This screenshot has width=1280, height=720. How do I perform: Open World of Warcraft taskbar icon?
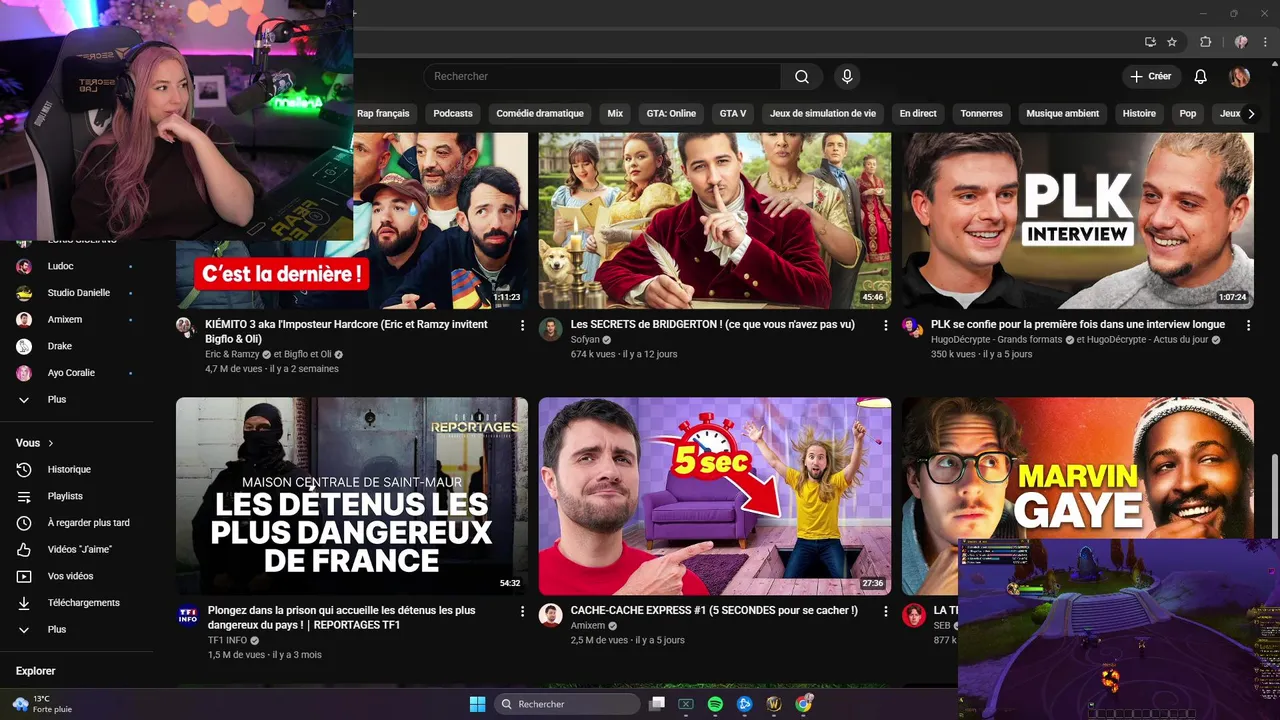[773, 704]
